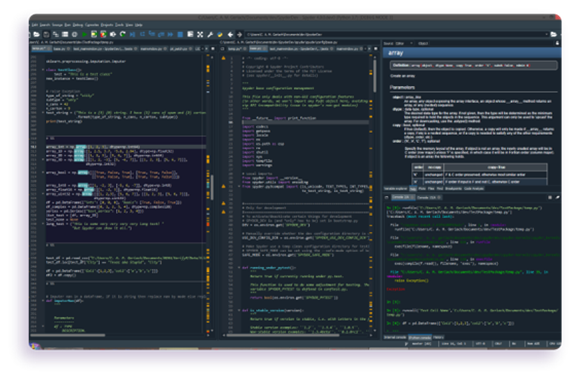Image resolution: width=577 pixels, height=380 pixels.
Task: Click the green Run file arrow
Action: pyautogui.click(x=85, y=34)
